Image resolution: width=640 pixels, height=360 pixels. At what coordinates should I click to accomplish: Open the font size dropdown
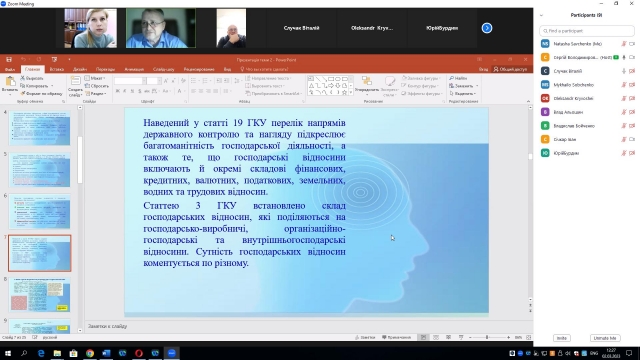click(x=159, y=81)
